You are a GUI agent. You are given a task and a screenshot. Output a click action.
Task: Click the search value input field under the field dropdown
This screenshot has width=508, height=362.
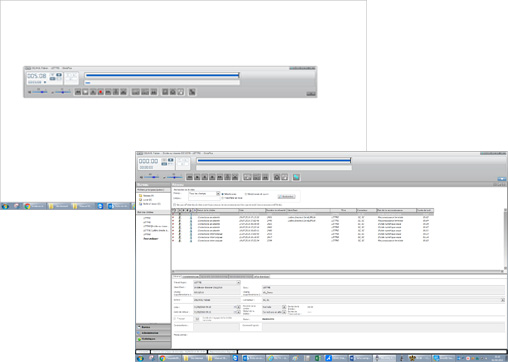[x=204, y=198]
